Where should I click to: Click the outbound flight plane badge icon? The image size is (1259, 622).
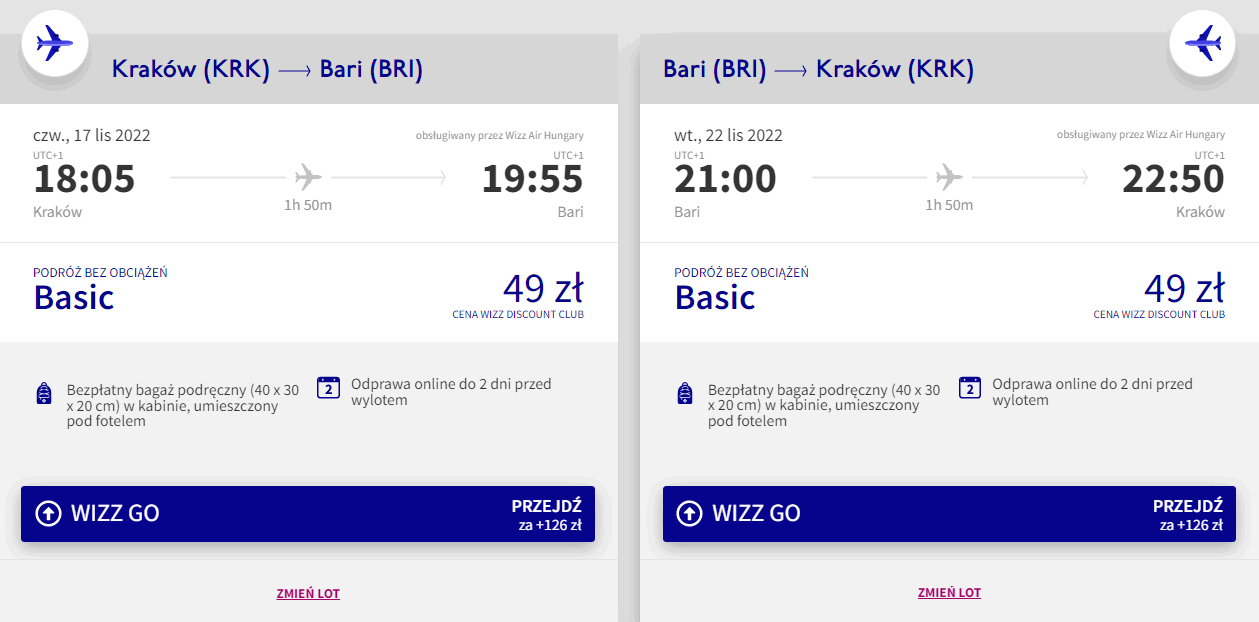pyautogui.click(x=55, y=43)
